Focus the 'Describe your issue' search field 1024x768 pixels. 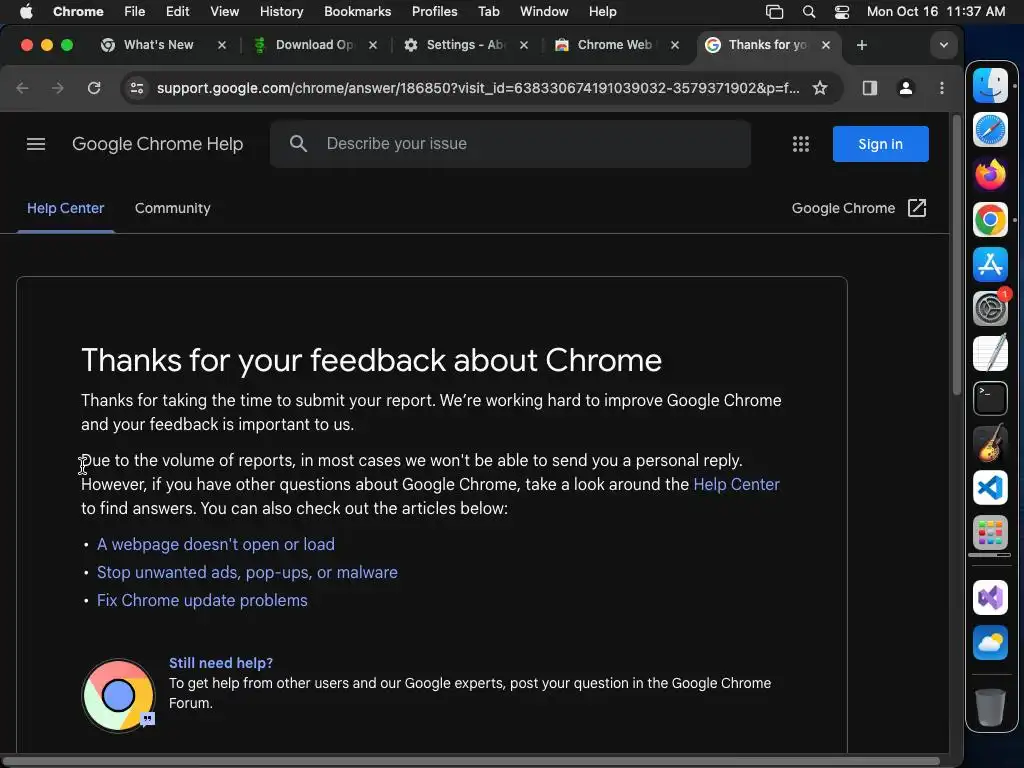point(510,144)
